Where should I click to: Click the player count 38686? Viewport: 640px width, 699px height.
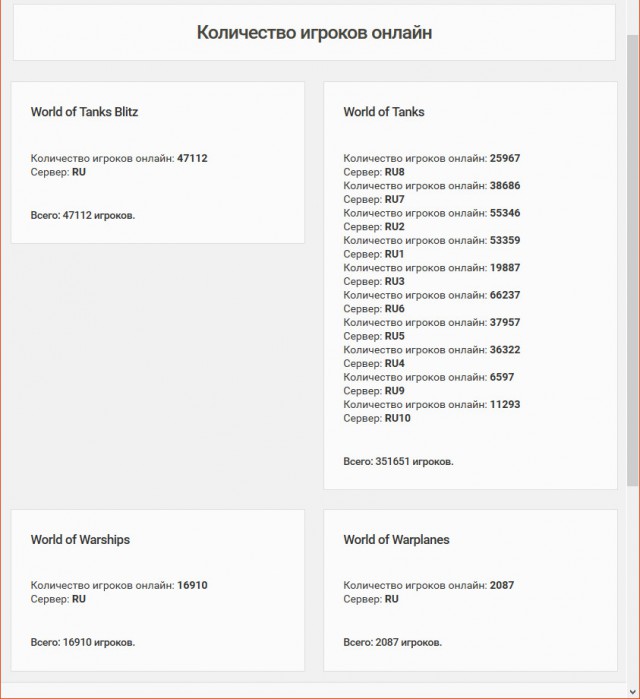(x=505, y=185)
